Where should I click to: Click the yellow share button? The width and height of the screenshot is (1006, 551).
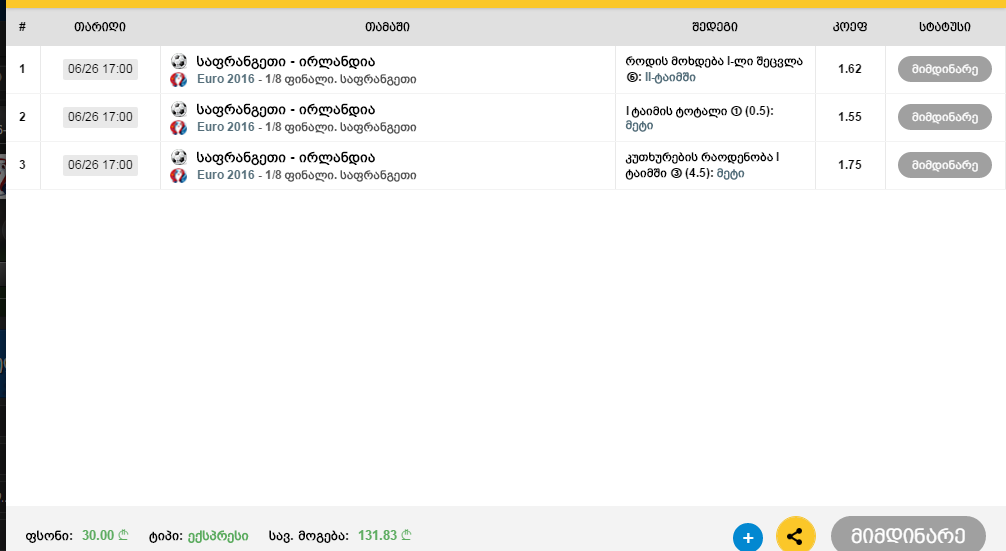point(796,535)
